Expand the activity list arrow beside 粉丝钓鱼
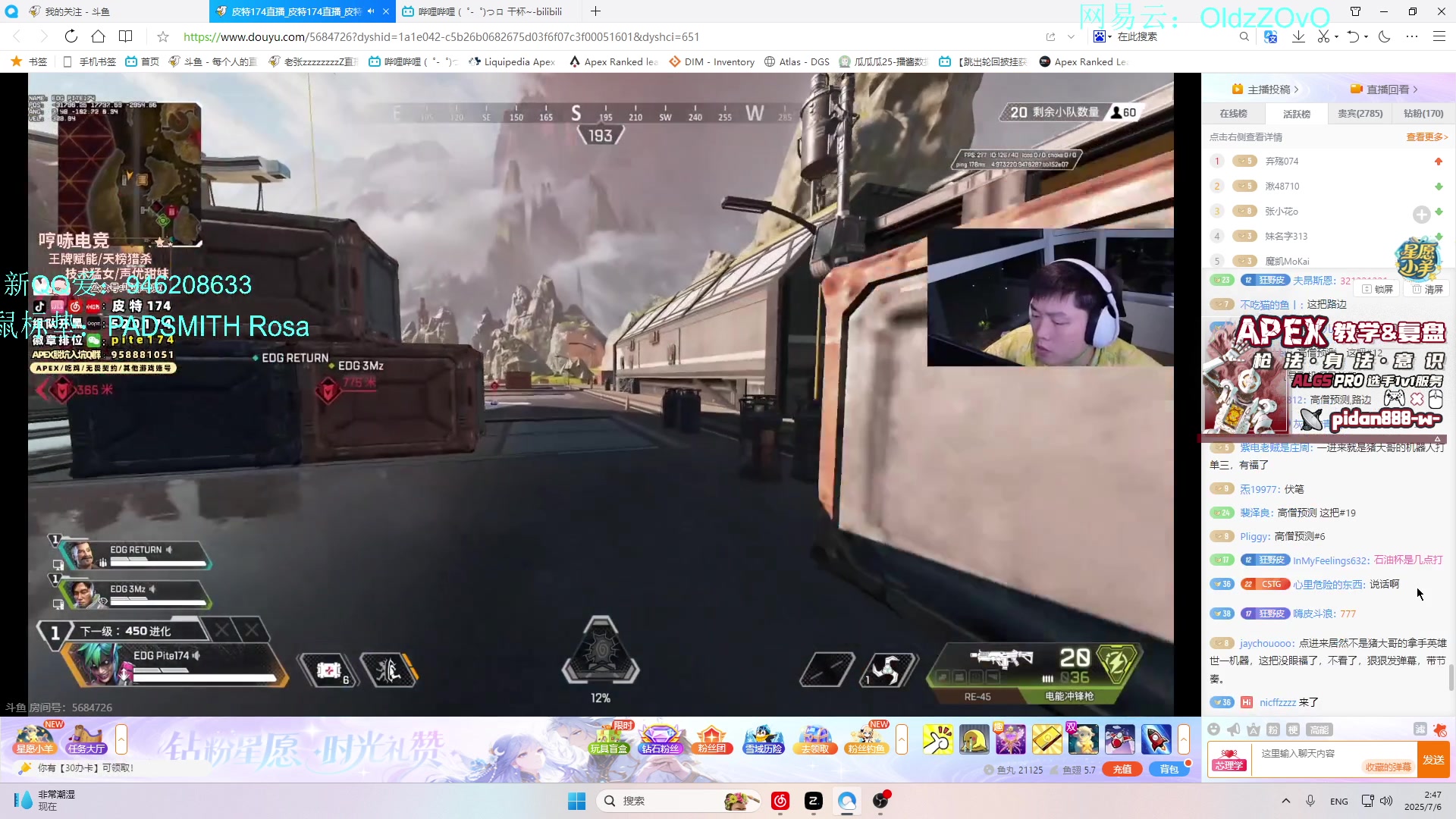The height and width of the screenshot is (819, 1456). (902, 739)
